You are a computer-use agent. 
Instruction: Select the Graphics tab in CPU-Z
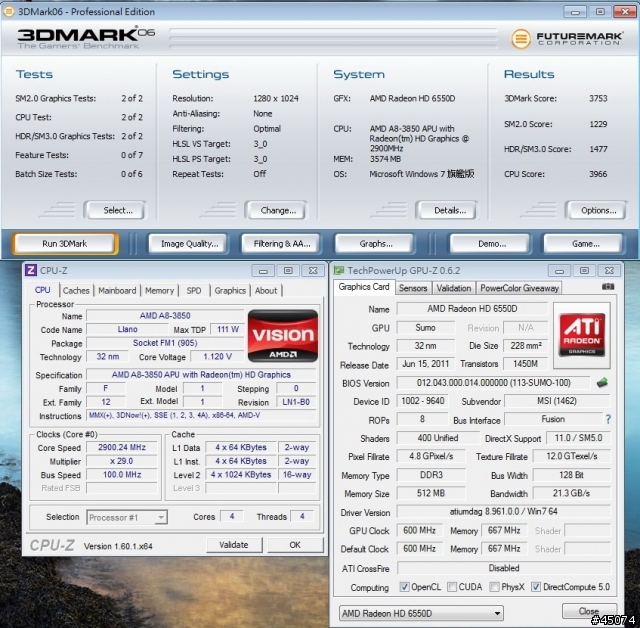pyautogui.click(x=230, y=291)
